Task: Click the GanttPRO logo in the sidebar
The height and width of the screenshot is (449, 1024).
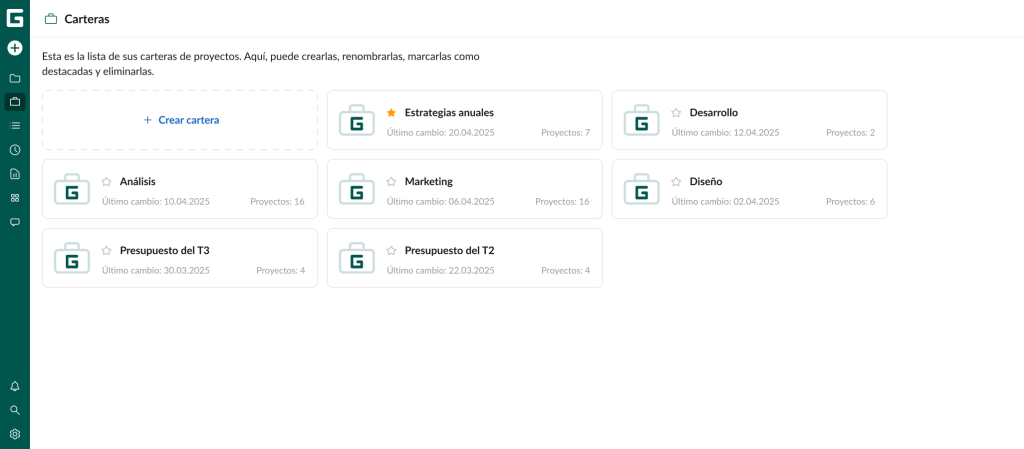Action: pyautogui.click(x=14, y=19)
